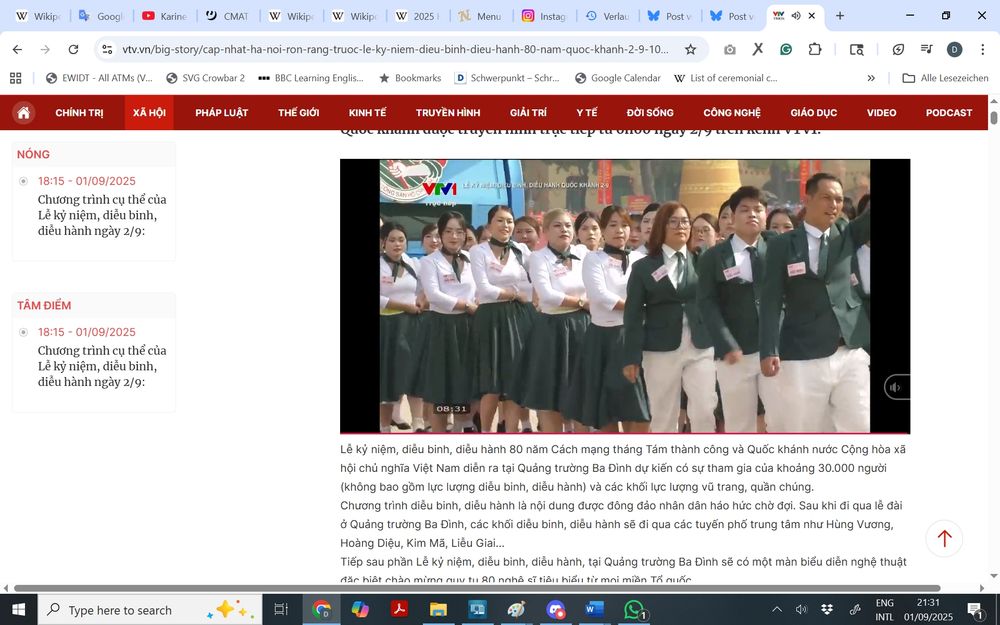Open File Explorer from the taskbar
This screenshot has height=625, width=1000.
[438, 610]
